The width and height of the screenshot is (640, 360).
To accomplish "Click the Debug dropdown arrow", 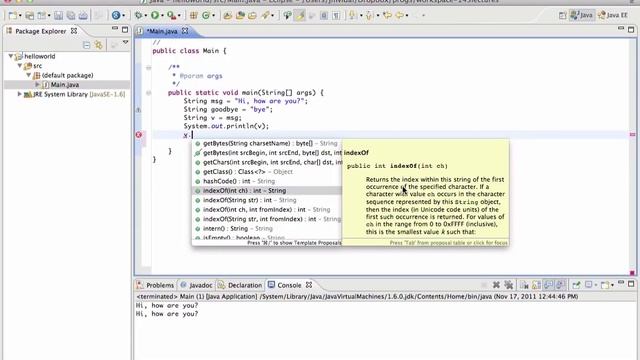I will 146,16.
